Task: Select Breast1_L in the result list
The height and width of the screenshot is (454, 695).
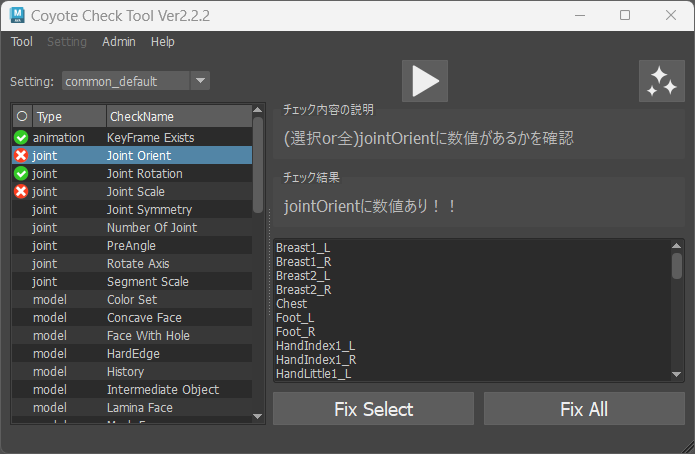Action: [x=302, y=248]
